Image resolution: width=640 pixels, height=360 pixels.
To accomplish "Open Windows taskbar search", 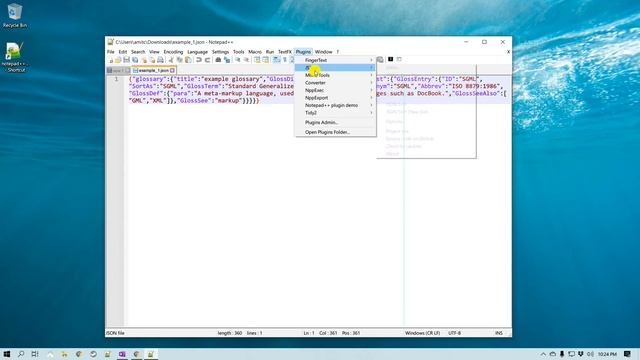I will (x=21, y=354).
